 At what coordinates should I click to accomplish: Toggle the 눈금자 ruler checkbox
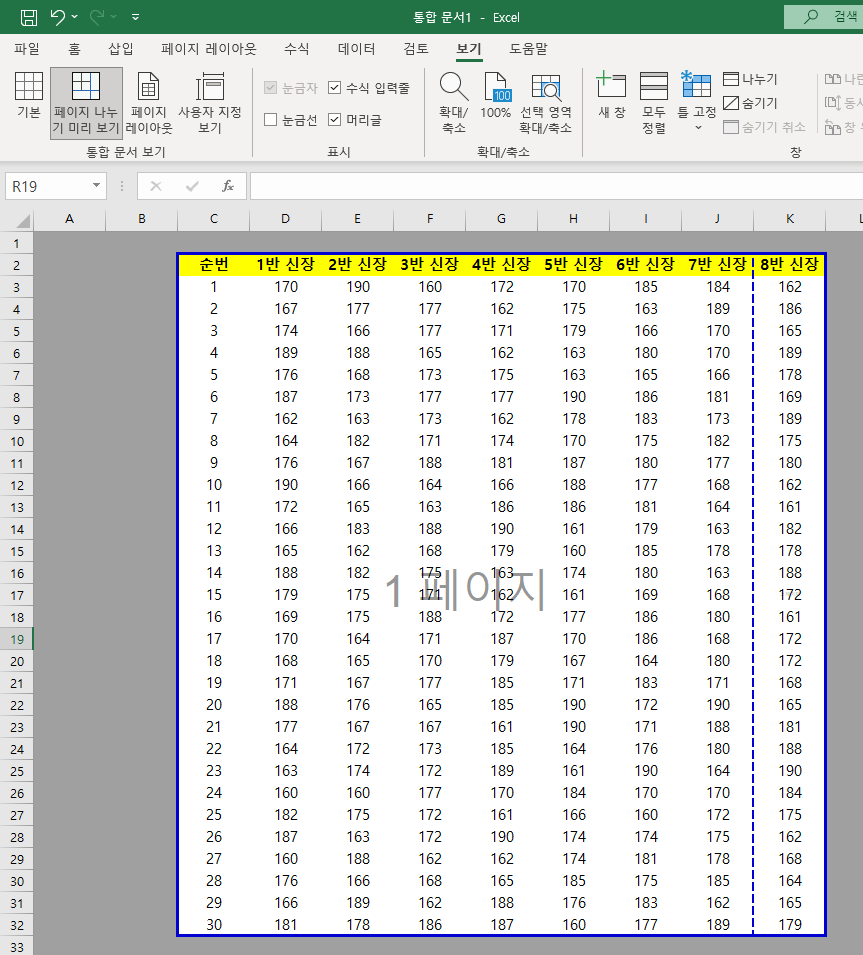[270, 88]
